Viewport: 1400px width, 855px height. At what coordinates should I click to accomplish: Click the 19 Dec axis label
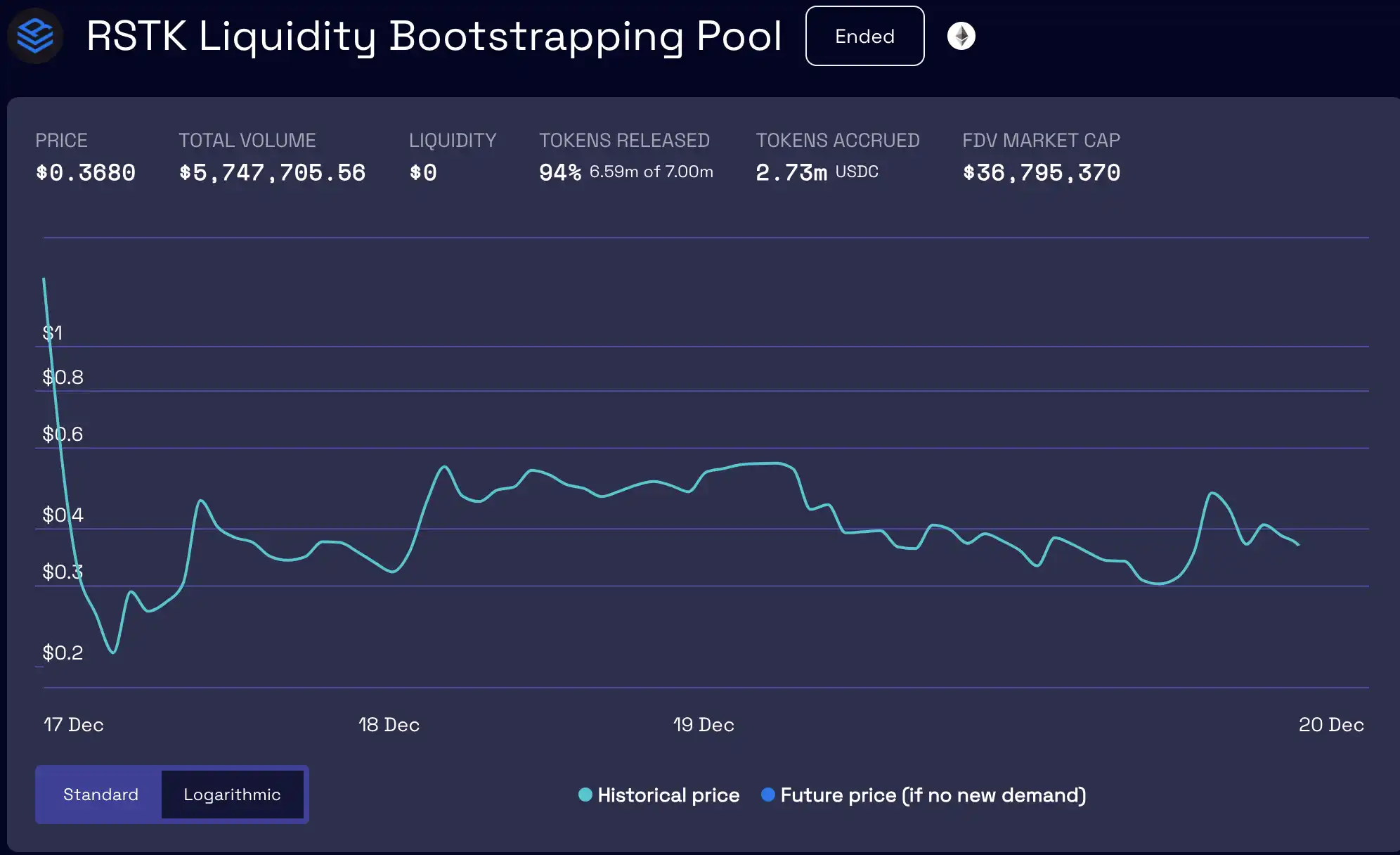[x=704, y=725]
